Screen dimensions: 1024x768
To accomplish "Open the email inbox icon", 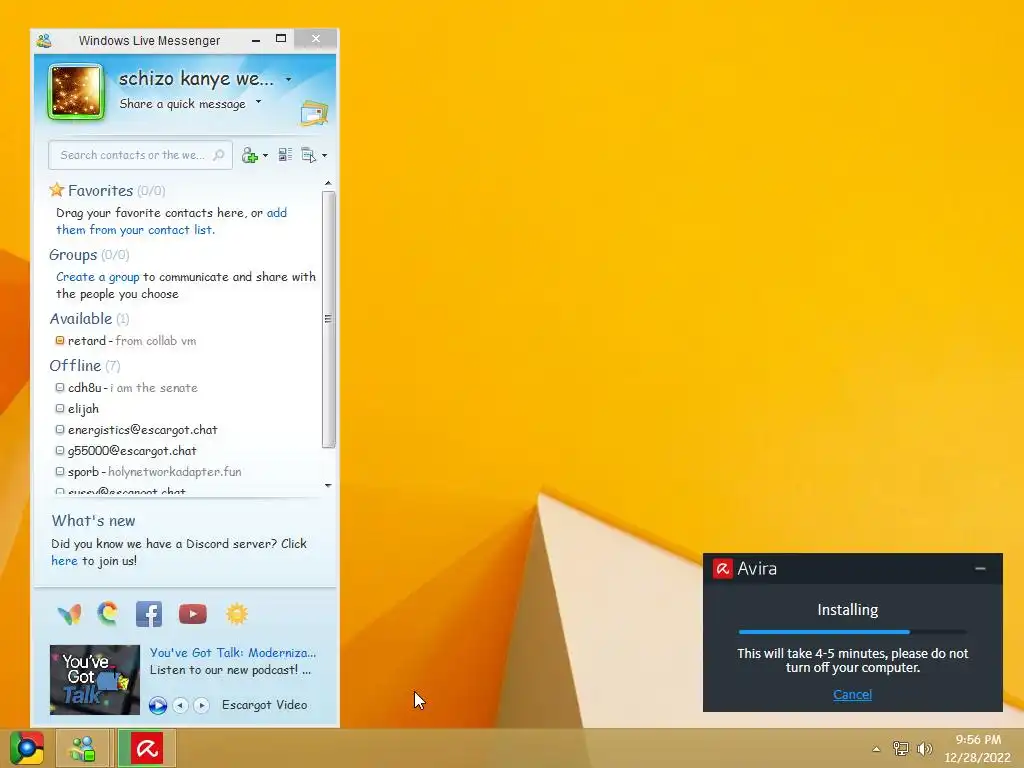I will (314, 113).
